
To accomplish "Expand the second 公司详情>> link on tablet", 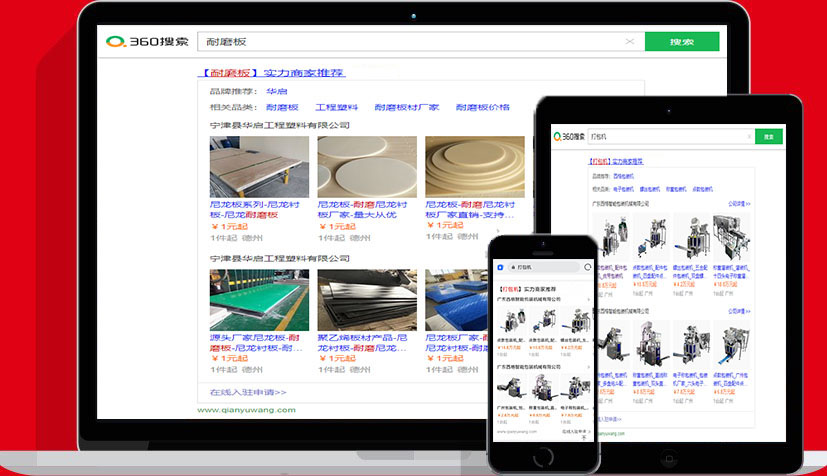I will click(x=739, y=311).
